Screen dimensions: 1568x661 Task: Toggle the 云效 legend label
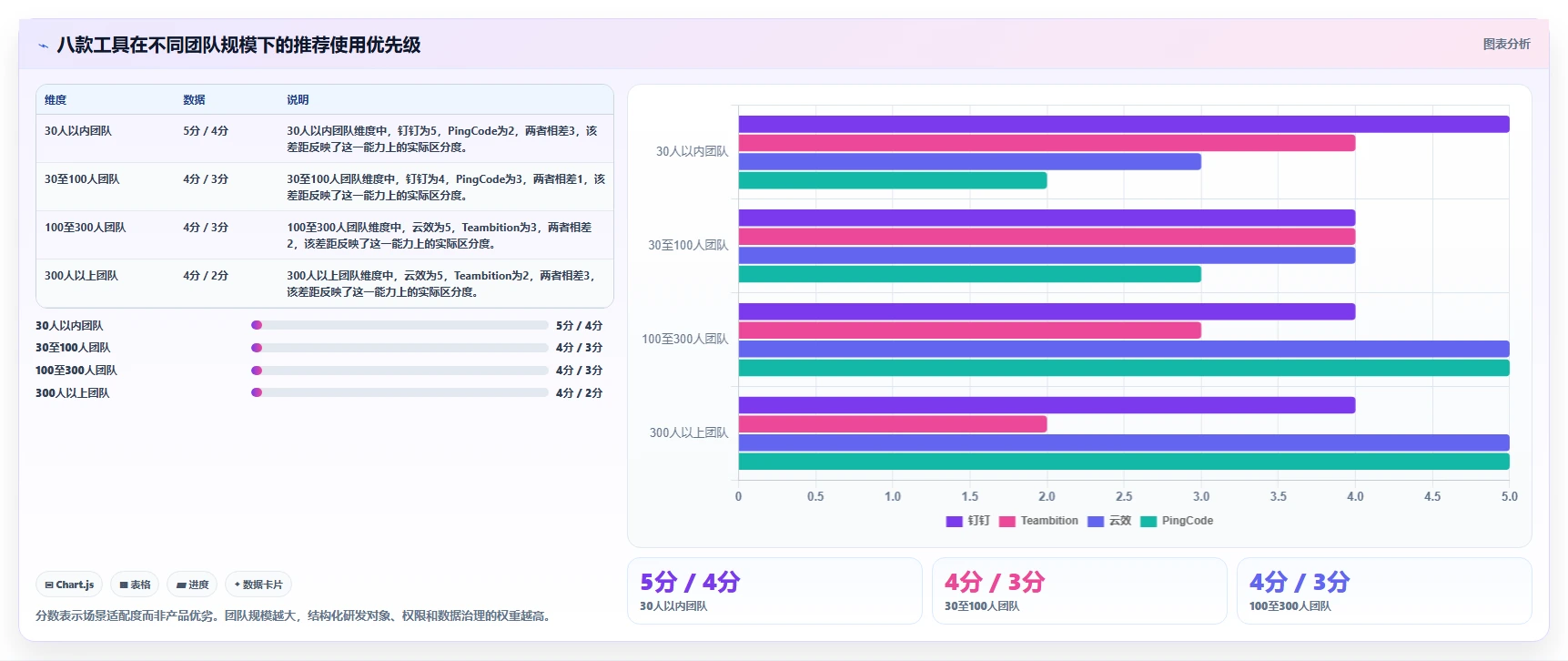click(x=1120, y=521)
